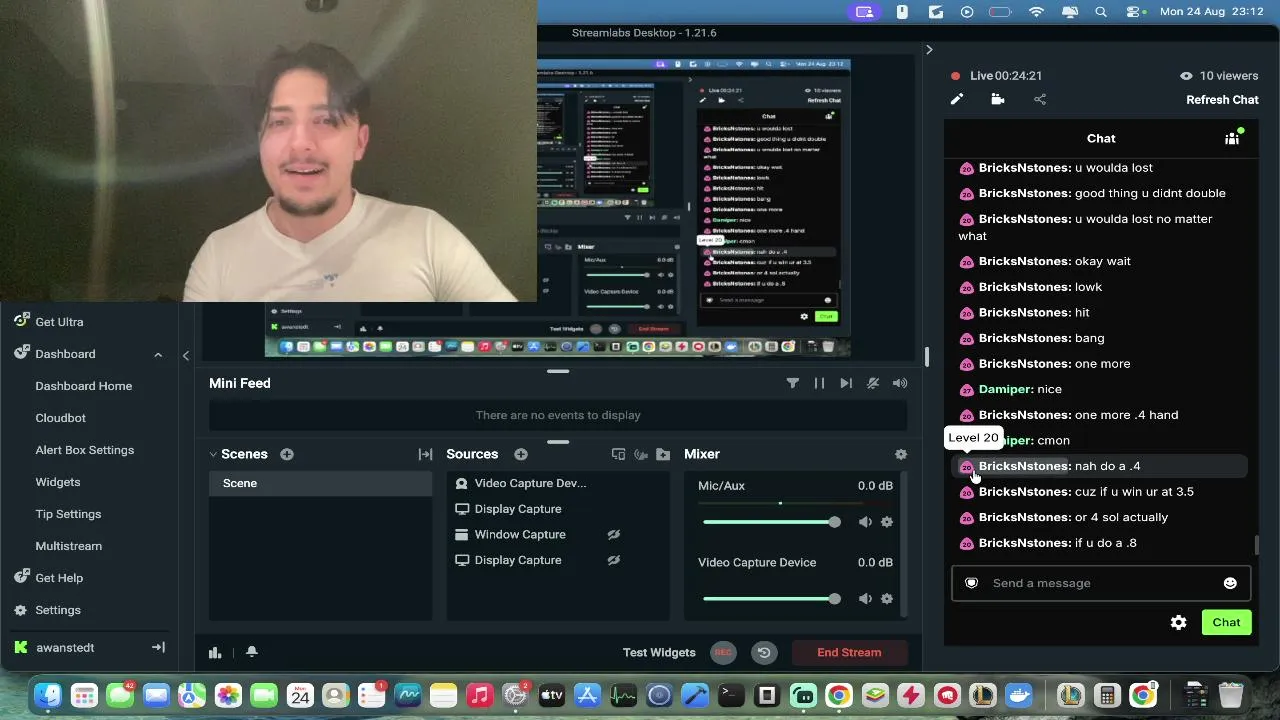The height and width of the screenshot is (720, 1280).
Task: Open Settings in sidebar
Action: pyautogui.click(x=58, y=610)
